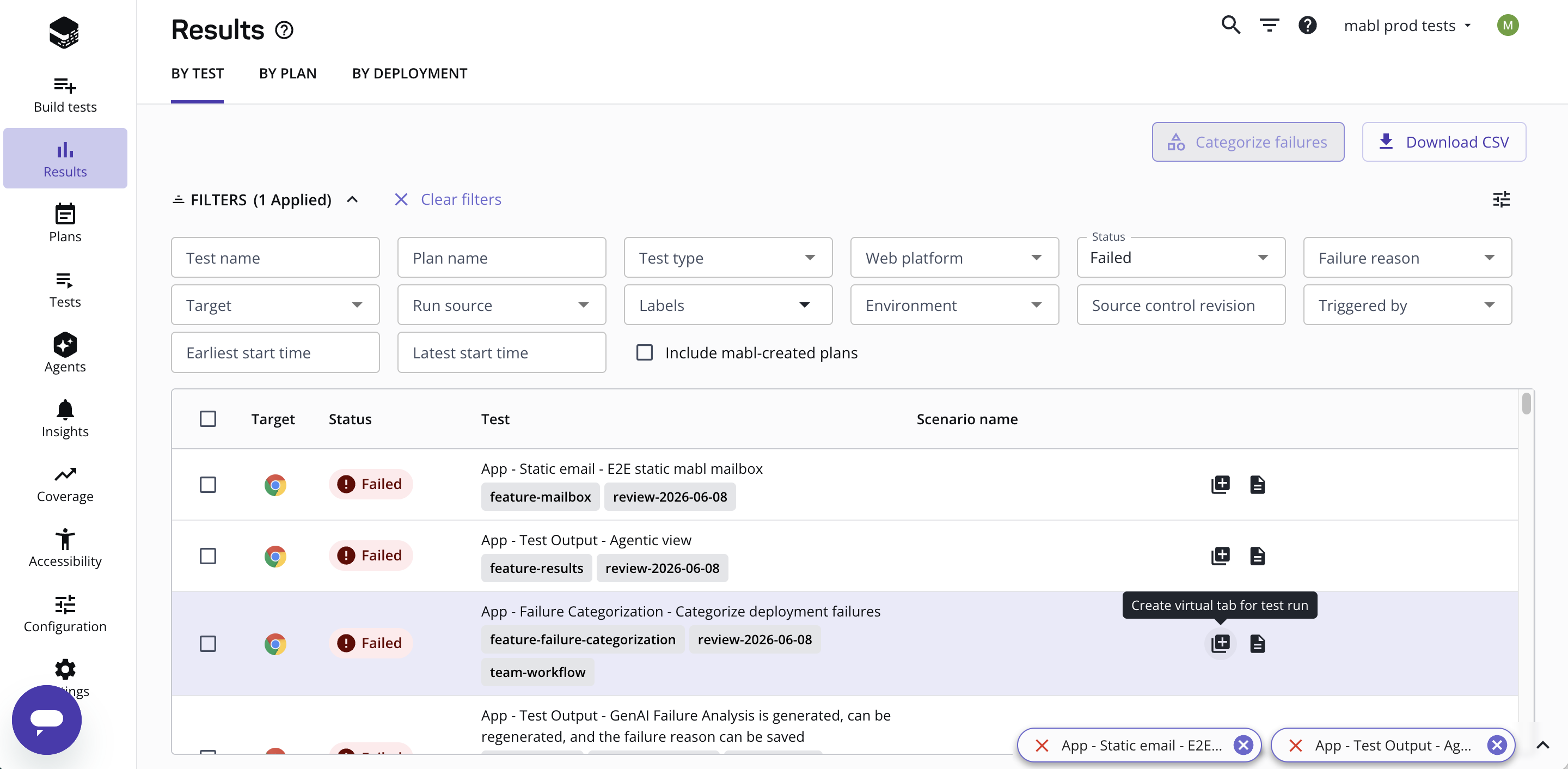Expand the virtual tabs bar chevron
This screenshot has height=769, width=1568.
[x=1542, y=745]
